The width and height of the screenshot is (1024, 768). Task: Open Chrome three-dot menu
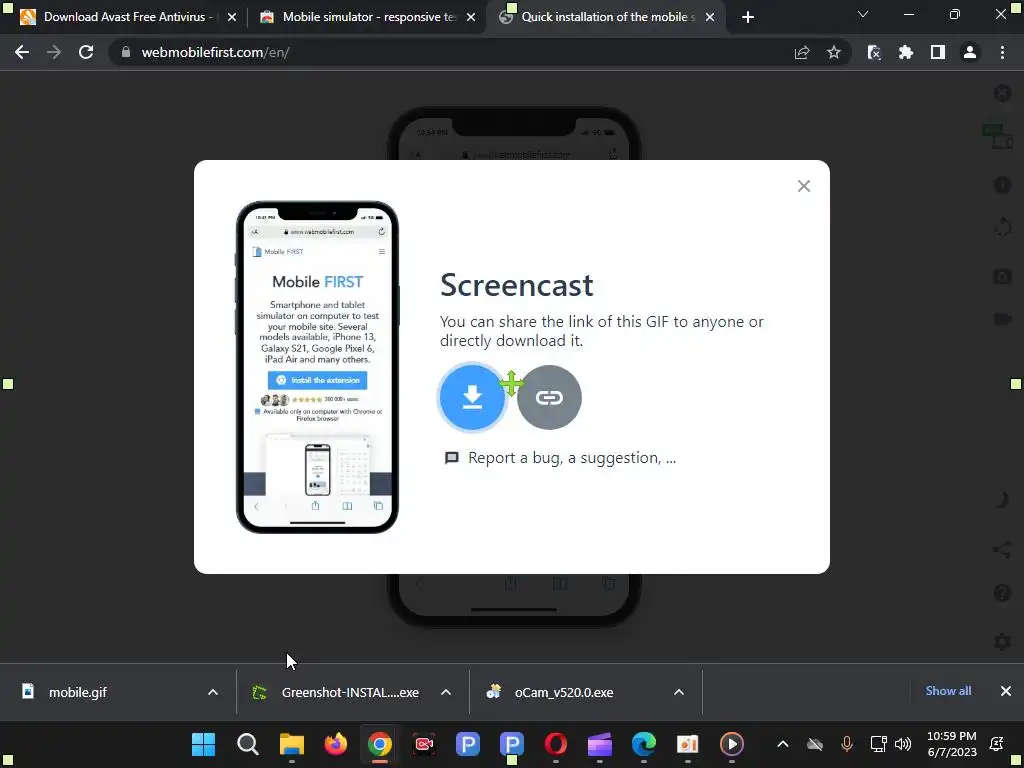1002,52
